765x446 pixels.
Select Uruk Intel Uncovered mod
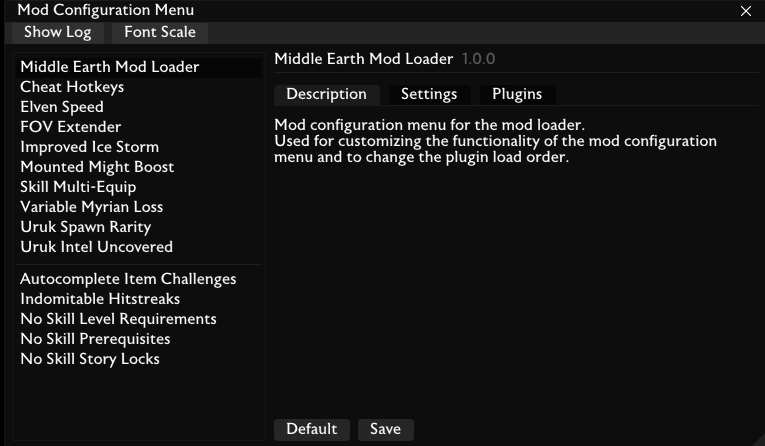[x=96, y=247]
